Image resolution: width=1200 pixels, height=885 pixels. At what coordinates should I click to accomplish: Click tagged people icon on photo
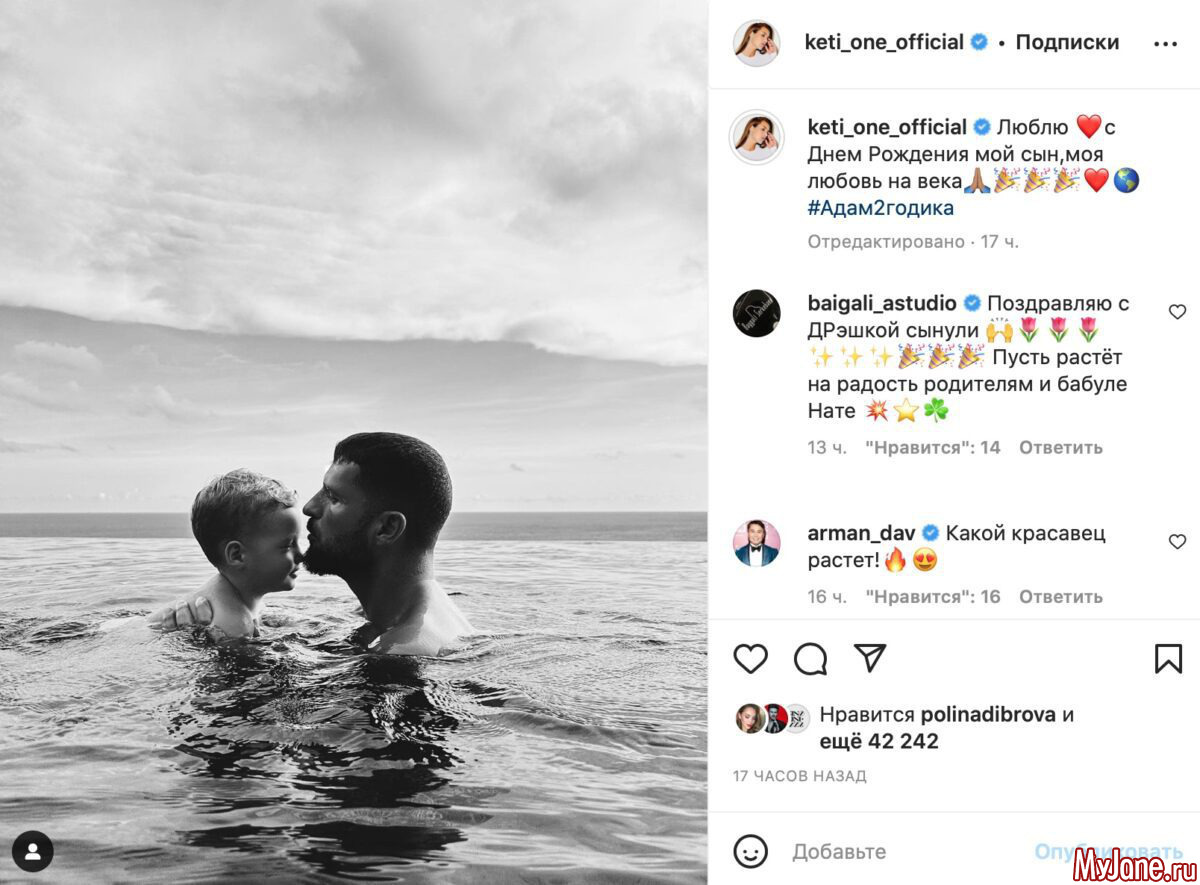(x=33, y=851)
